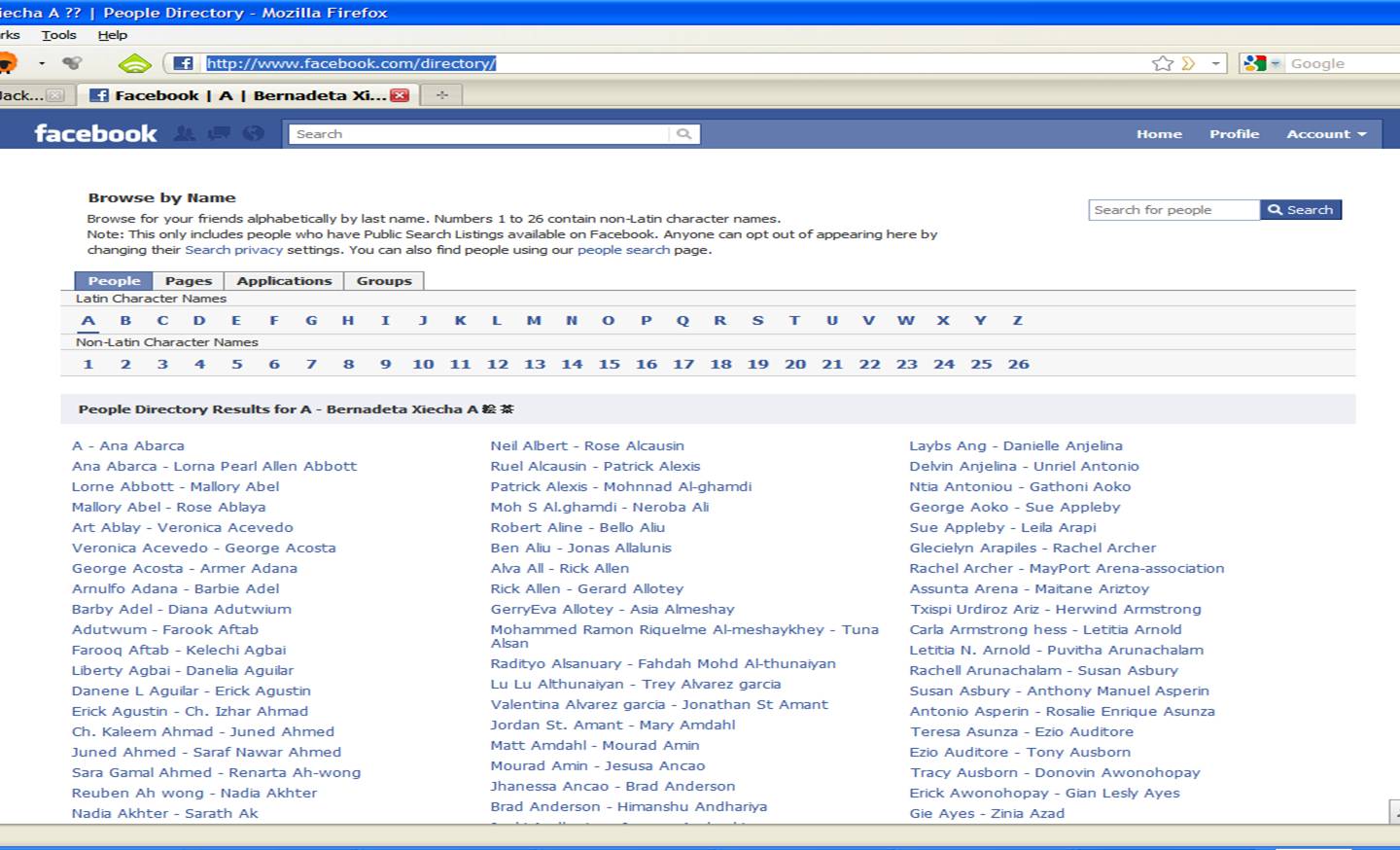Switch to the Groups tab
This screenshot has width=1400, height=850.
click(x=384, y=280)
